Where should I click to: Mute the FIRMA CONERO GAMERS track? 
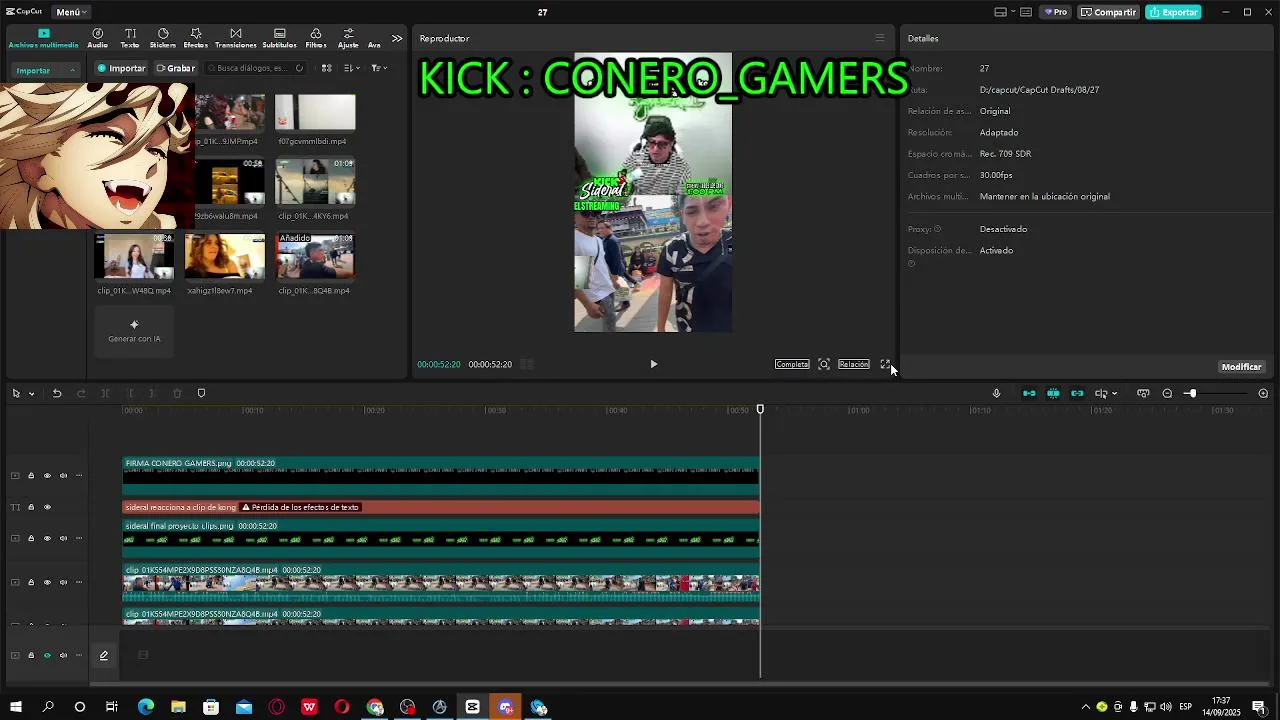pyautogui.click(x=63, y=476)
